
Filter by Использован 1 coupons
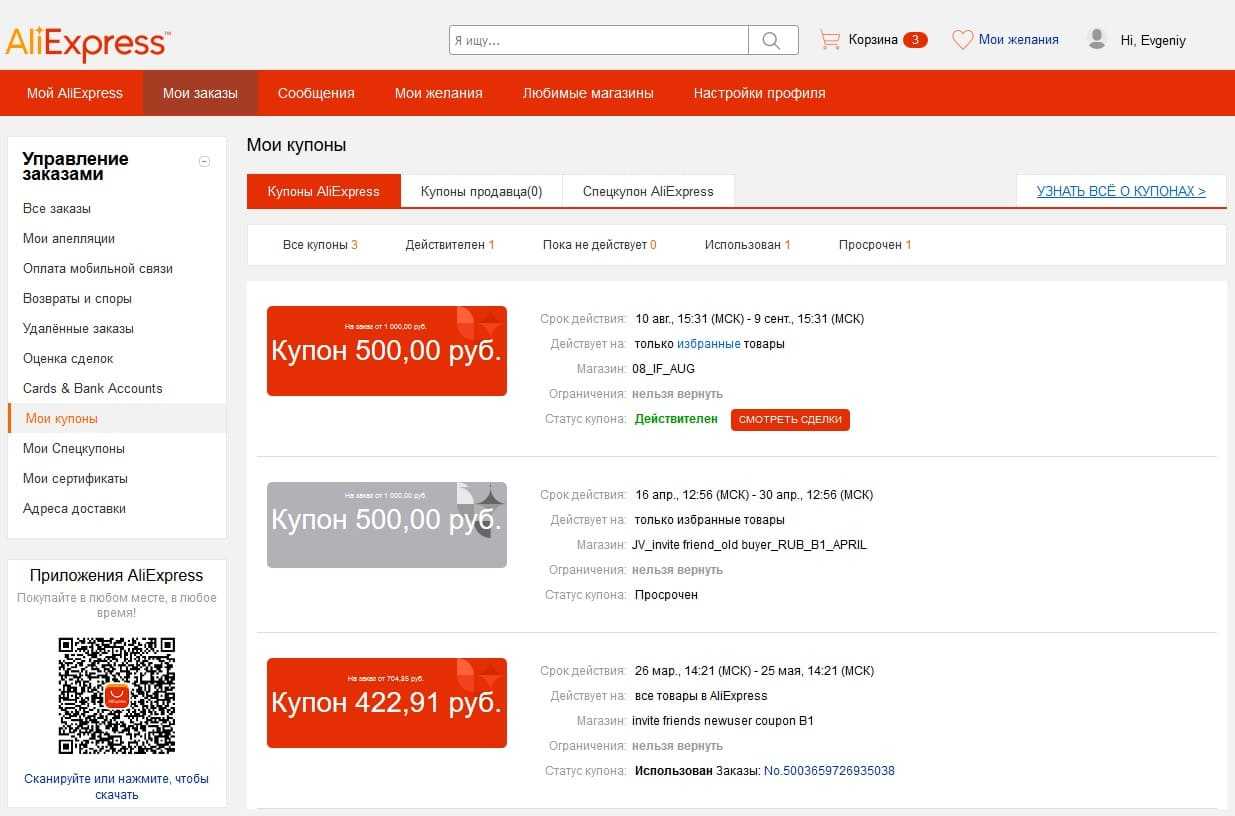[747, 245]
